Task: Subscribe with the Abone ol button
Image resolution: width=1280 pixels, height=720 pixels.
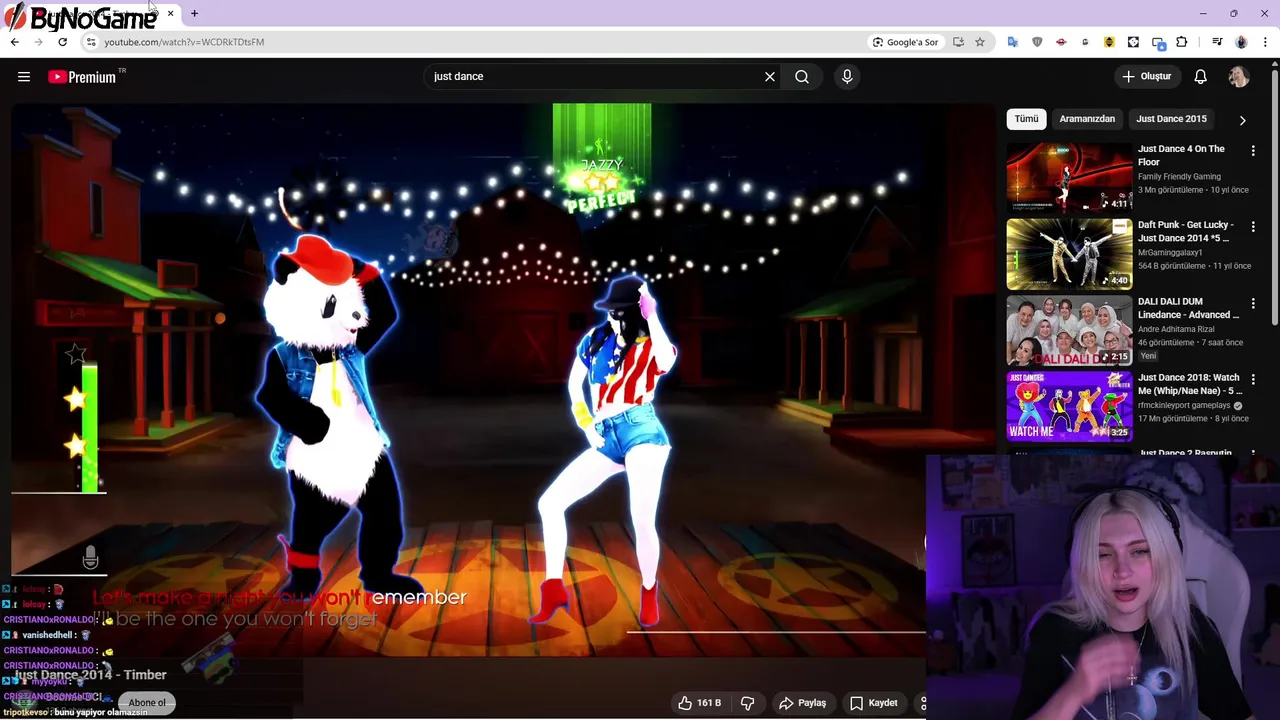Action: click(147, 703)
